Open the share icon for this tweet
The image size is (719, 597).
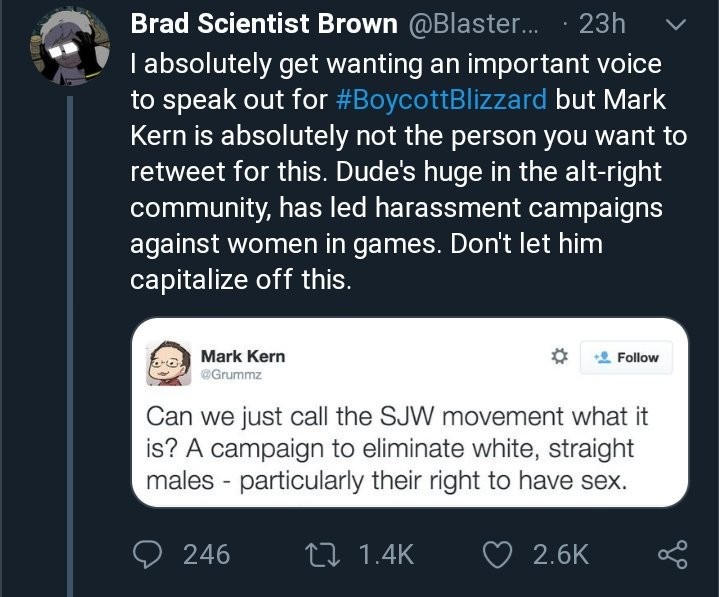[x=674, y=554]
